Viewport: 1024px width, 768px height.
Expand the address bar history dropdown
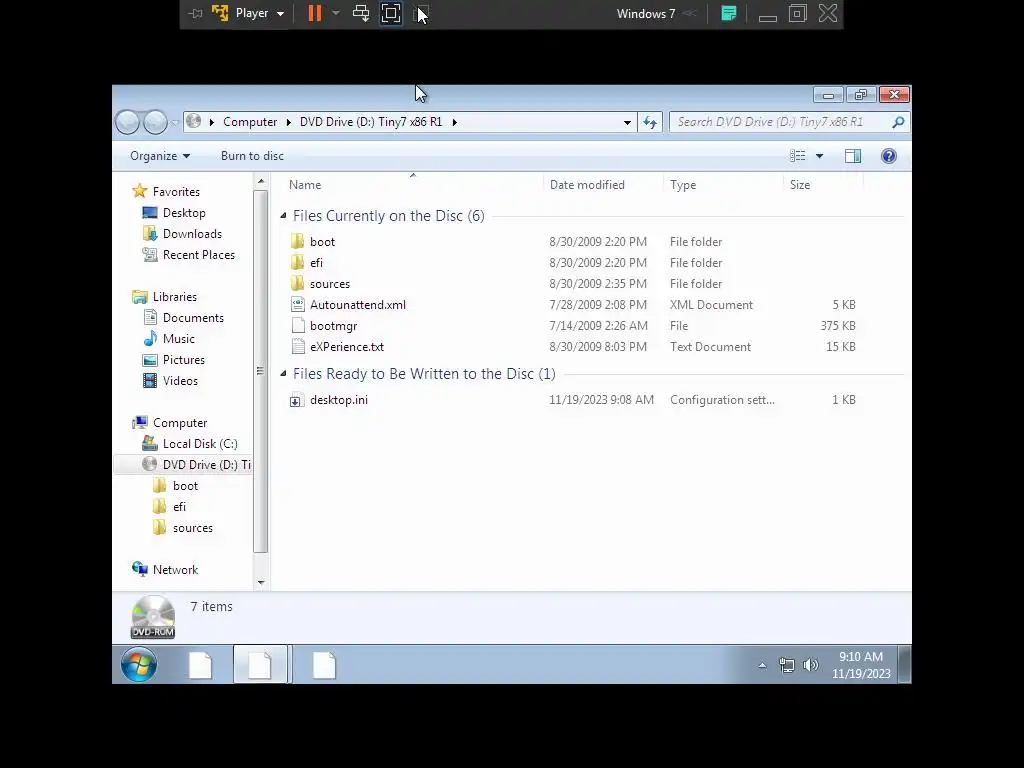point(627,122)
